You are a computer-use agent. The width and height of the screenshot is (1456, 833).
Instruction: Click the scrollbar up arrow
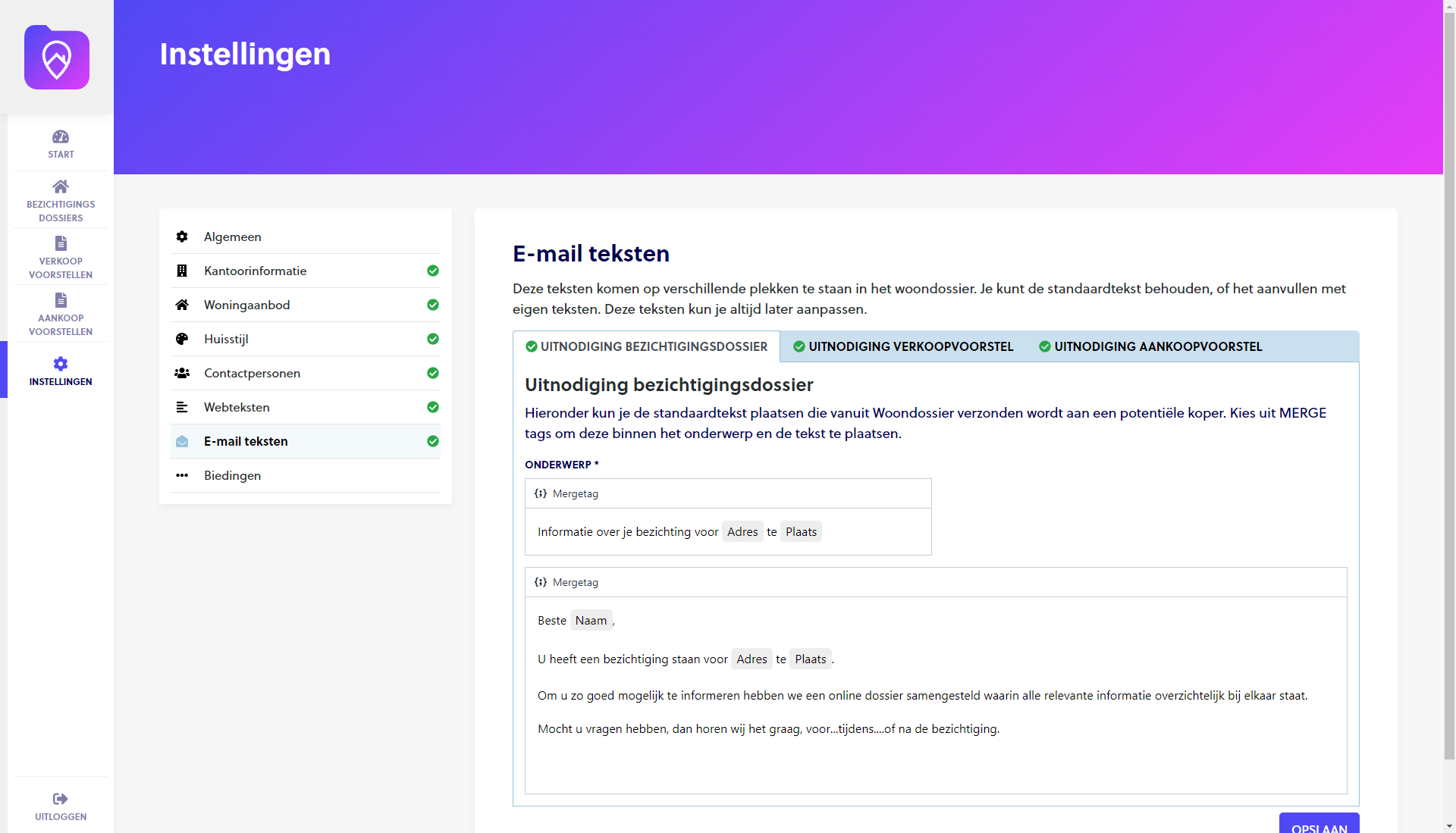click(1449, 6)
